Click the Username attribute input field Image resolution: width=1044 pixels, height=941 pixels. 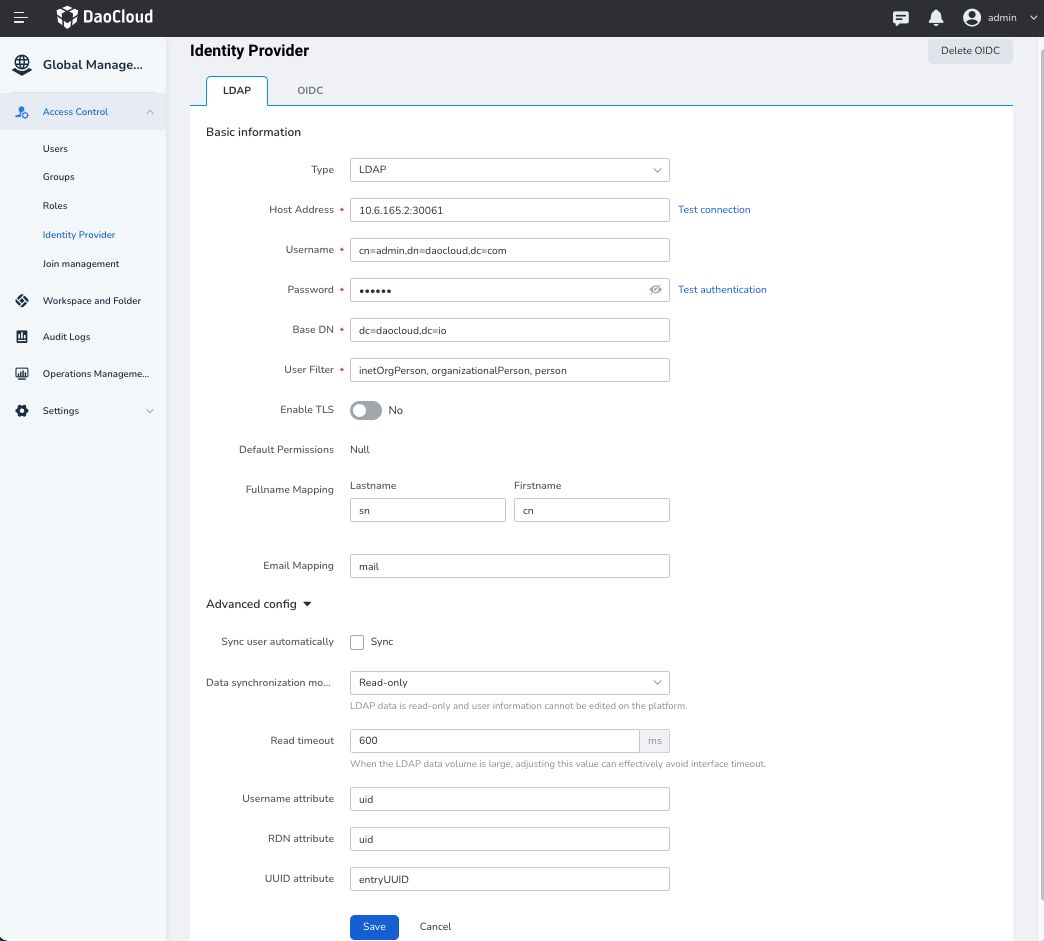tap(509, 799)
